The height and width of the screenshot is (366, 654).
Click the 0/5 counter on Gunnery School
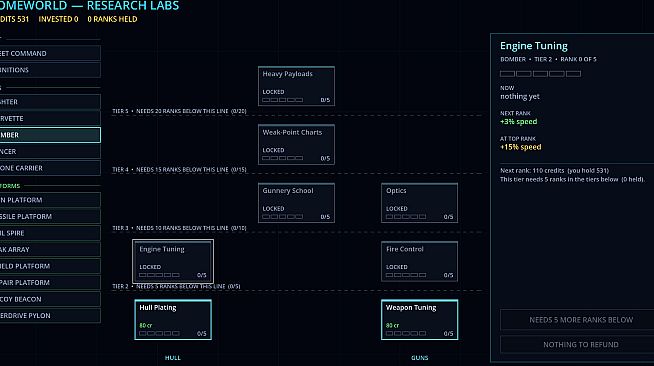point(325,217)
